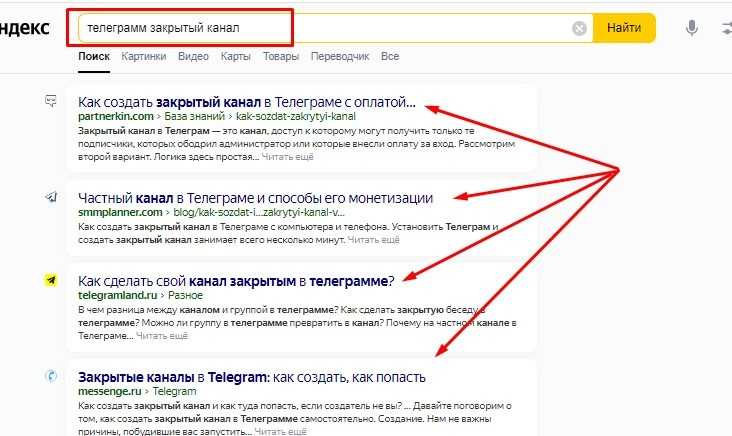This screenshot has width=732, height=436.
Task: Click the 'Разное' breadcrumb link
Action: (x=185, y=295)
